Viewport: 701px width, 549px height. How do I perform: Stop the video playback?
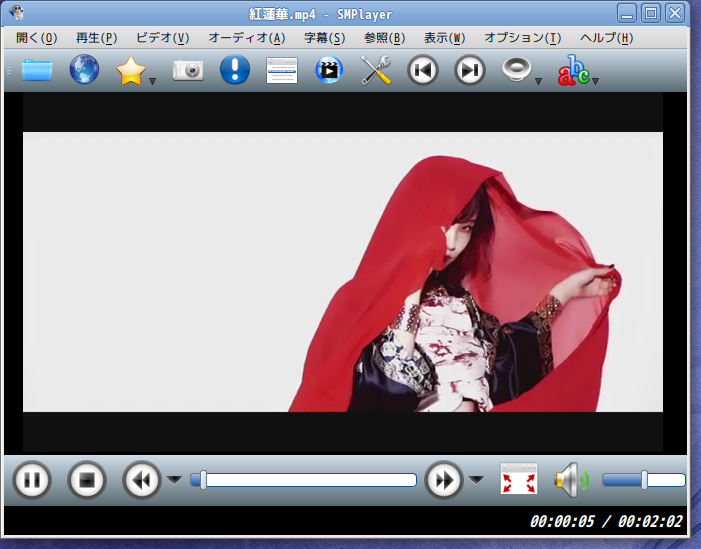(87, 480)
